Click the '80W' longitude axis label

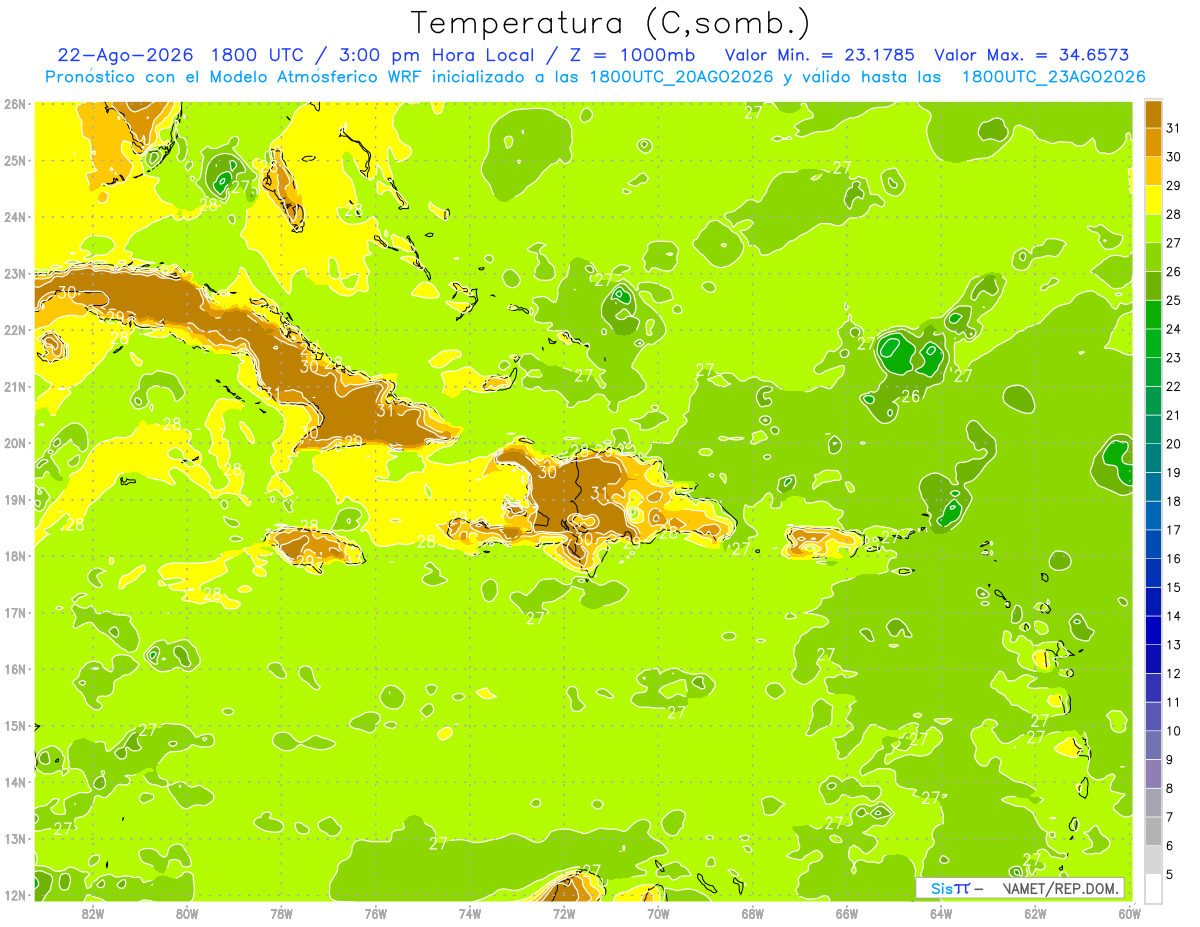187,913
